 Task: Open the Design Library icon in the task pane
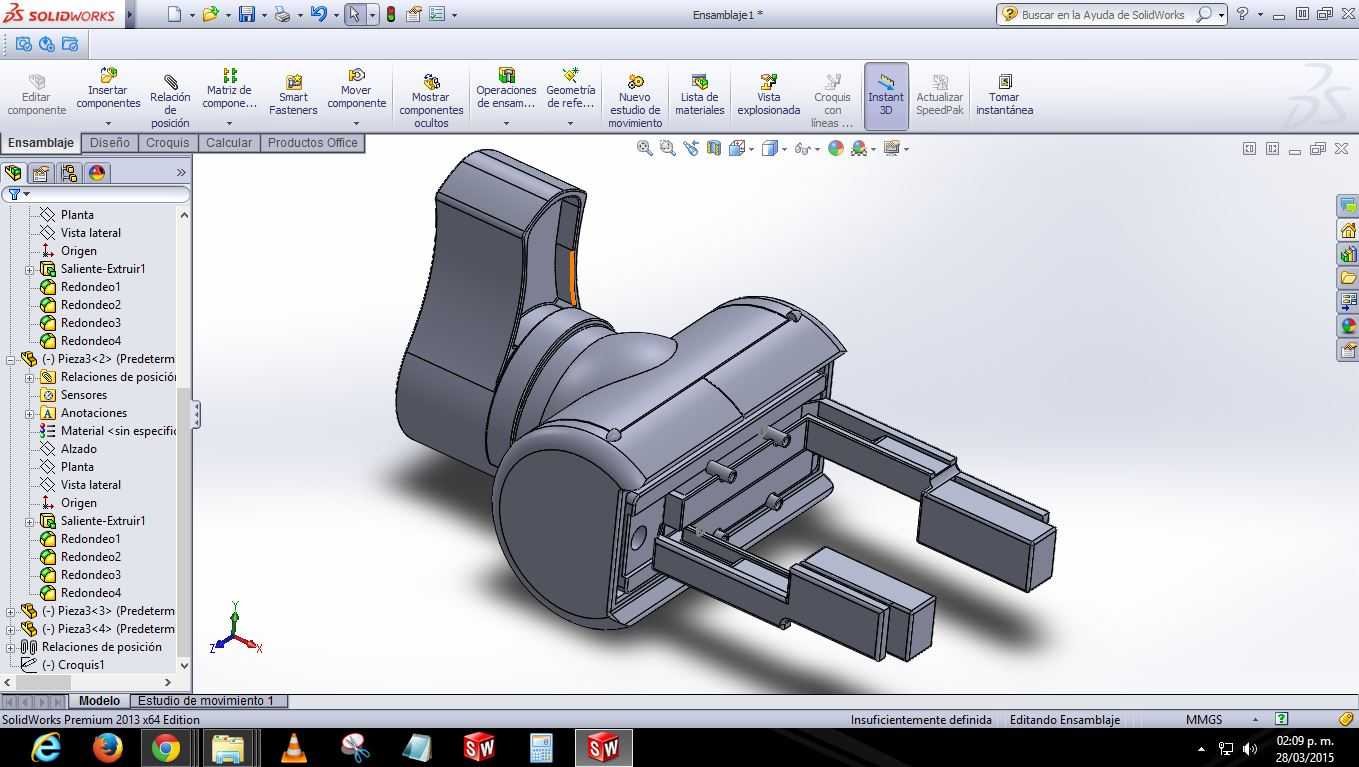point(1348,254)
